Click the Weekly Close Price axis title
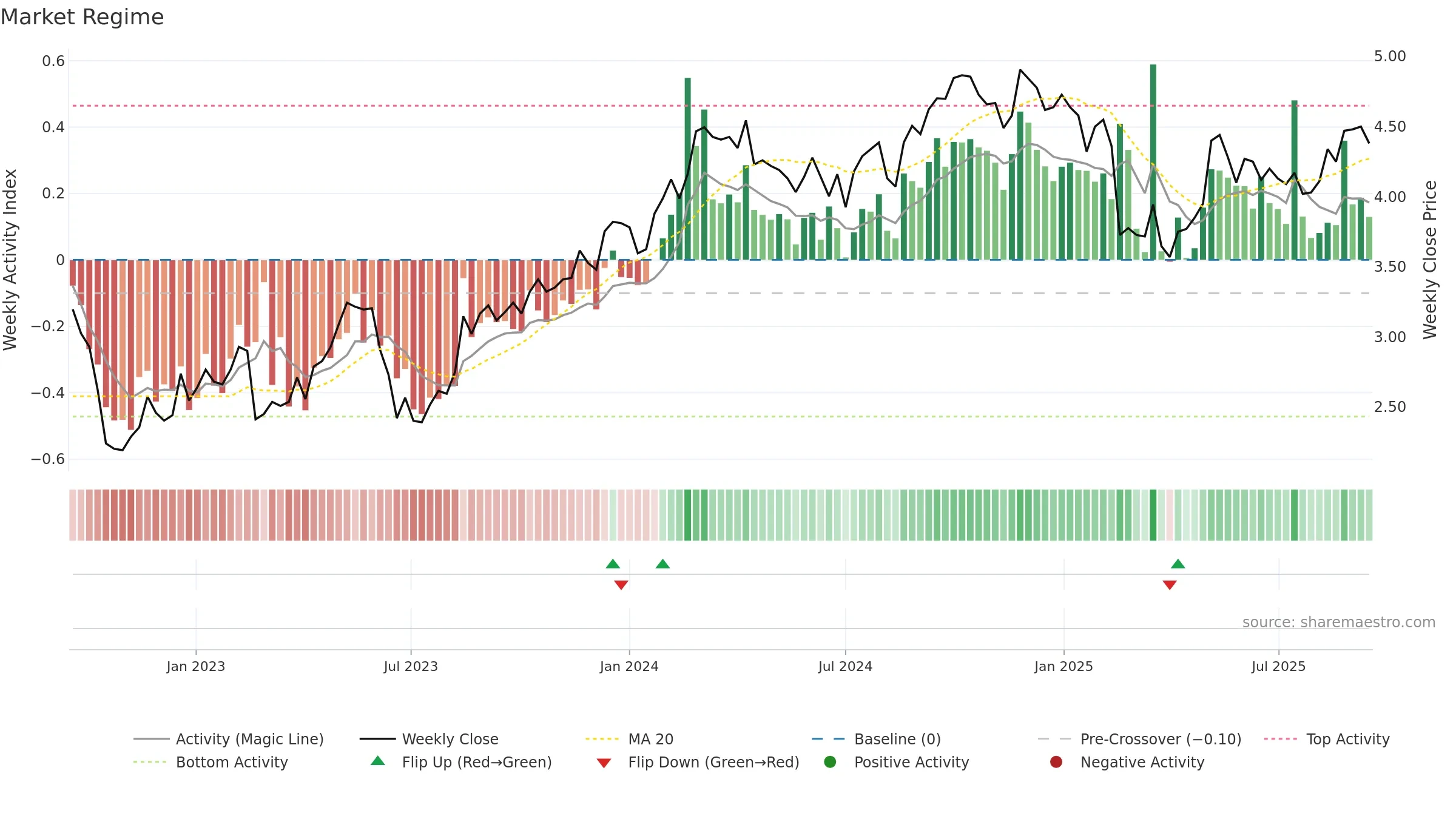This screenshot has height=819, width=1456. coord(1430,260)
